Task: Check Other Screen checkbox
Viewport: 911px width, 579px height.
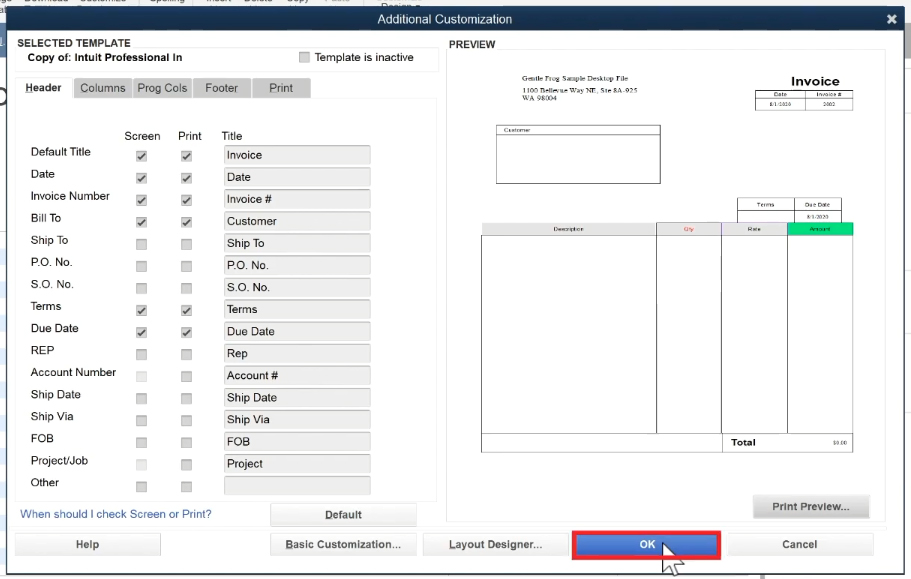Action: point(141,487)
